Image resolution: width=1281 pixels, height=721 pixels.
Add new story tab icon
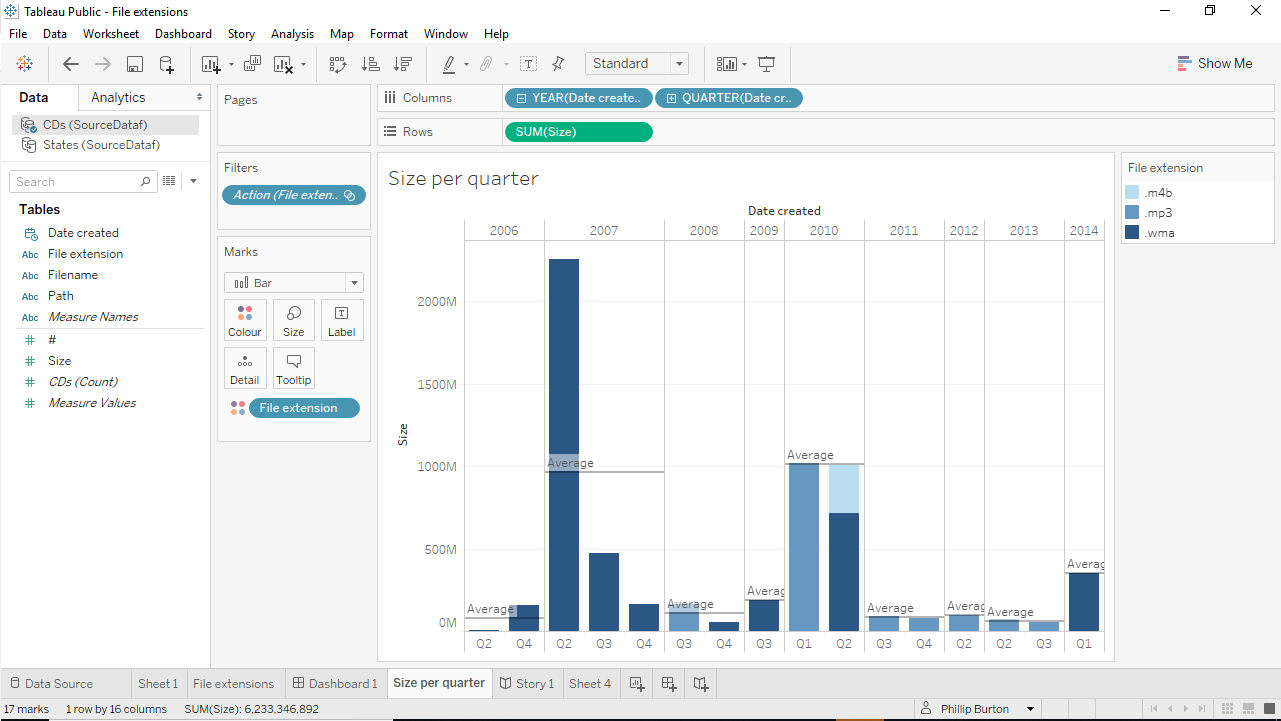click(701, 684)
